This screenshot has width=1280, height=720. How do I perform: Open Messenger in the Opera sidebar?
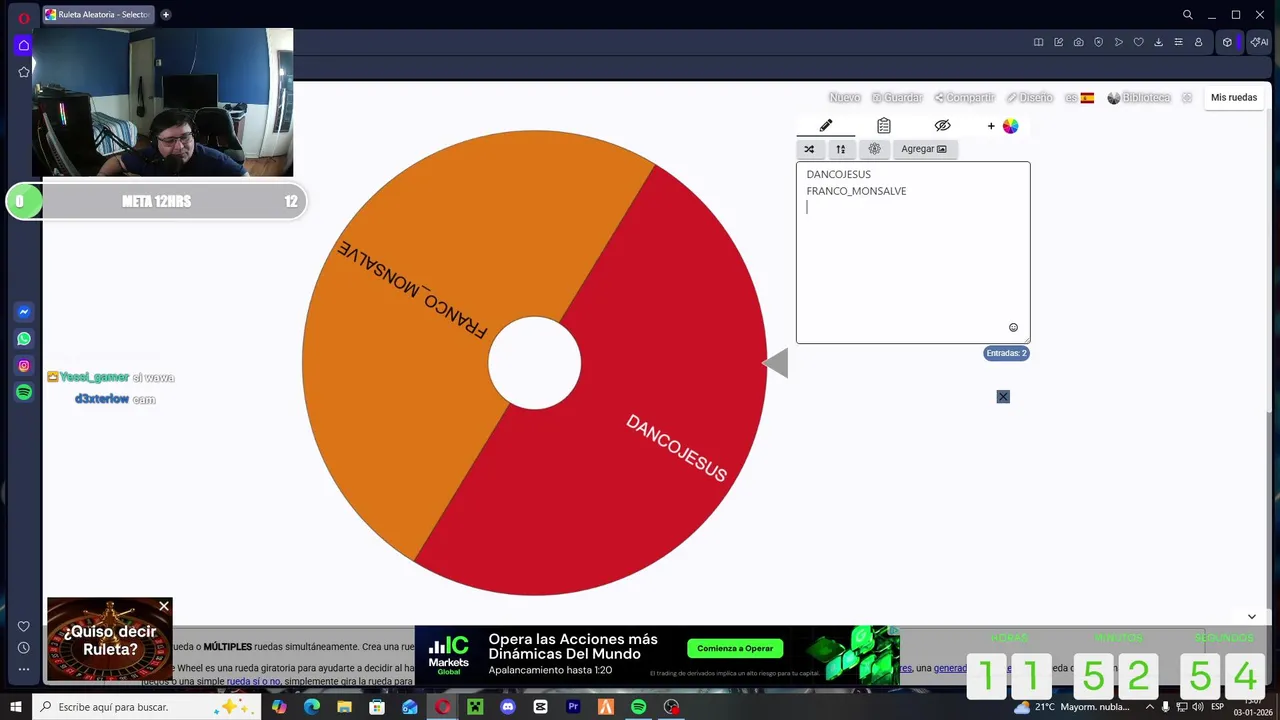coord(24,312)
